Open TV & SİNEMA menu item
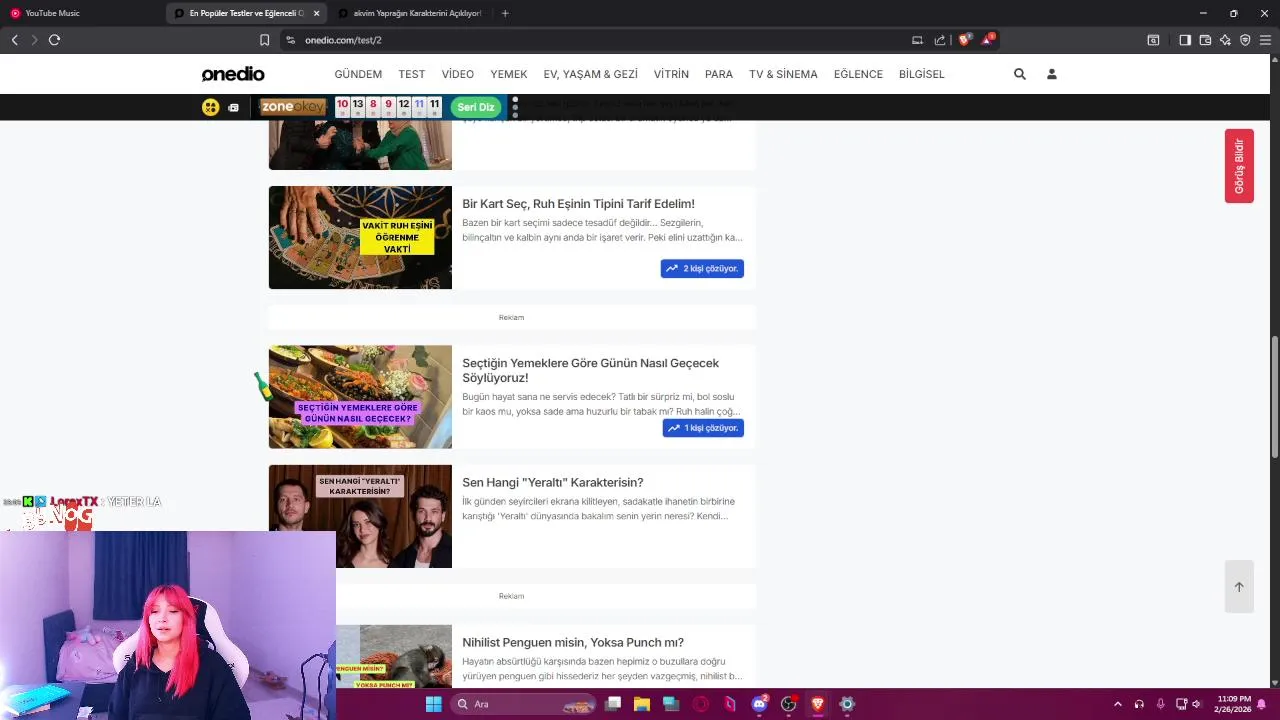 [x=783, y=74]
